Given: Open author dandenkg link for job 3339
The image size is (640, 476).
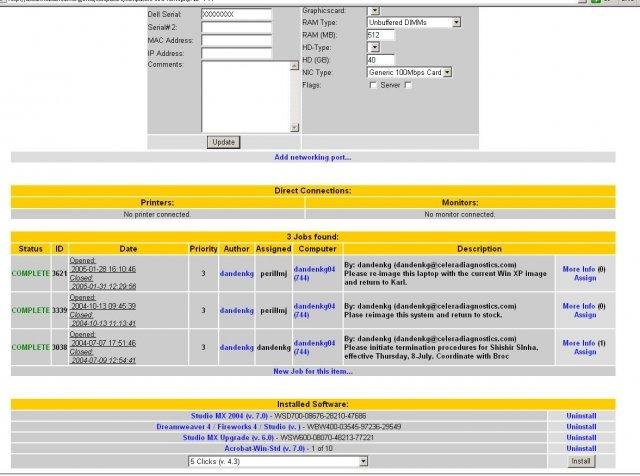Looking at the screenshot, I should click(x=237, y=311).
